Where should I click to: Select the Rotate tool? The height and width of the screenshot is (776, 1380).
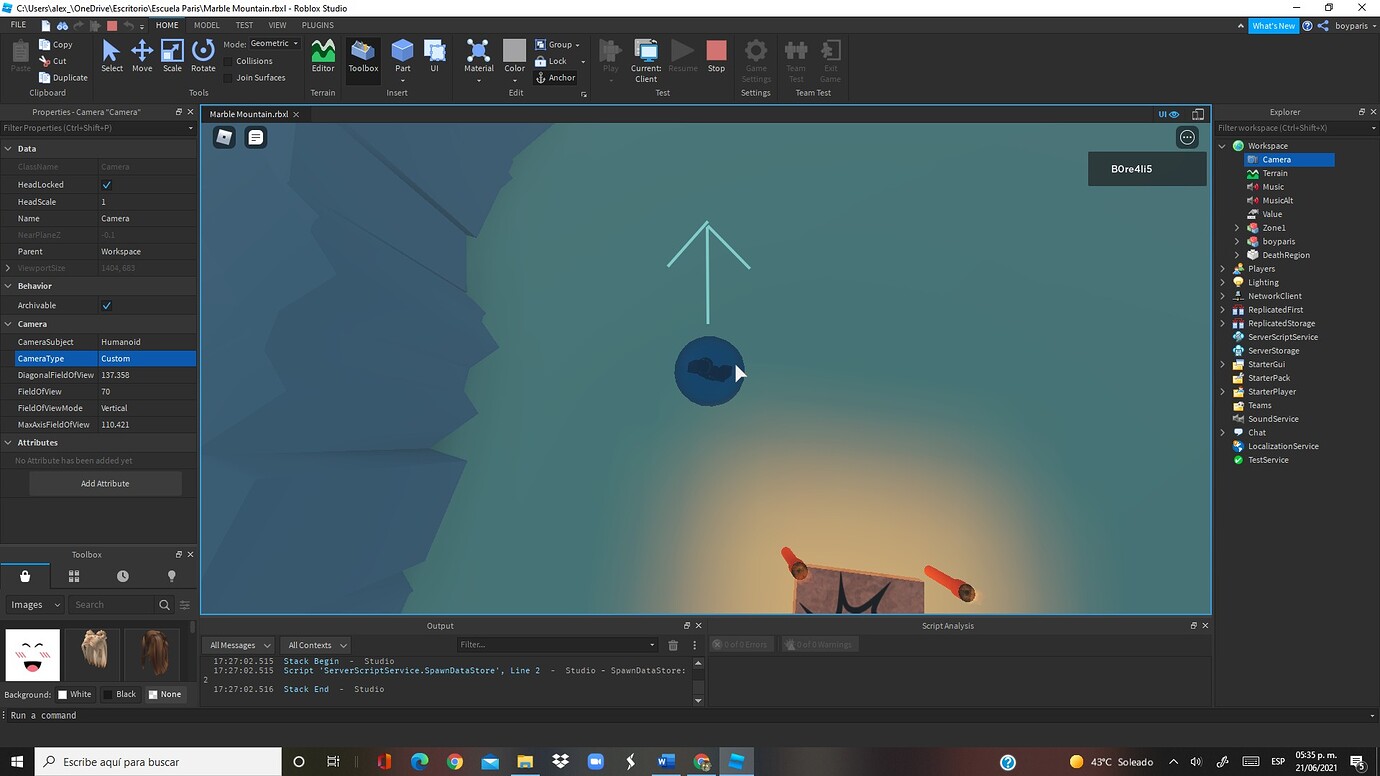point(202,57)
